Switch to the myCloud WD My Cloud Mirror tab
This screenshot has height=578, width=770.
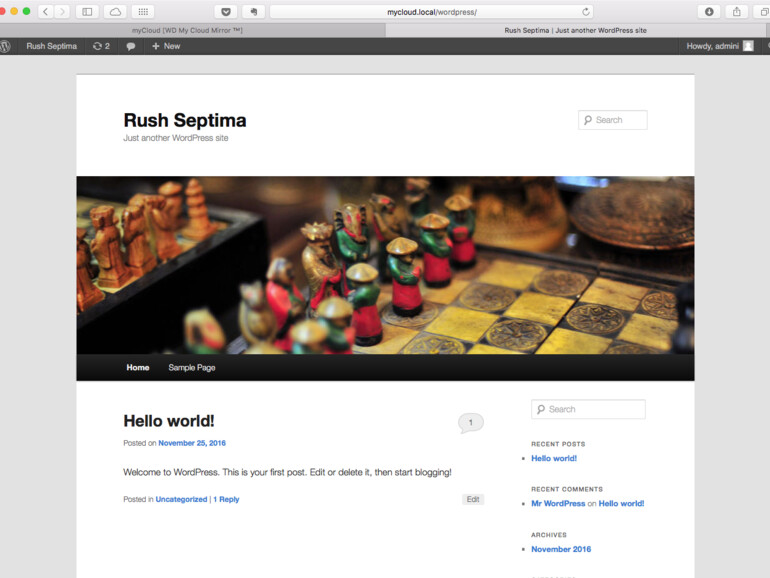coord(187,30)
